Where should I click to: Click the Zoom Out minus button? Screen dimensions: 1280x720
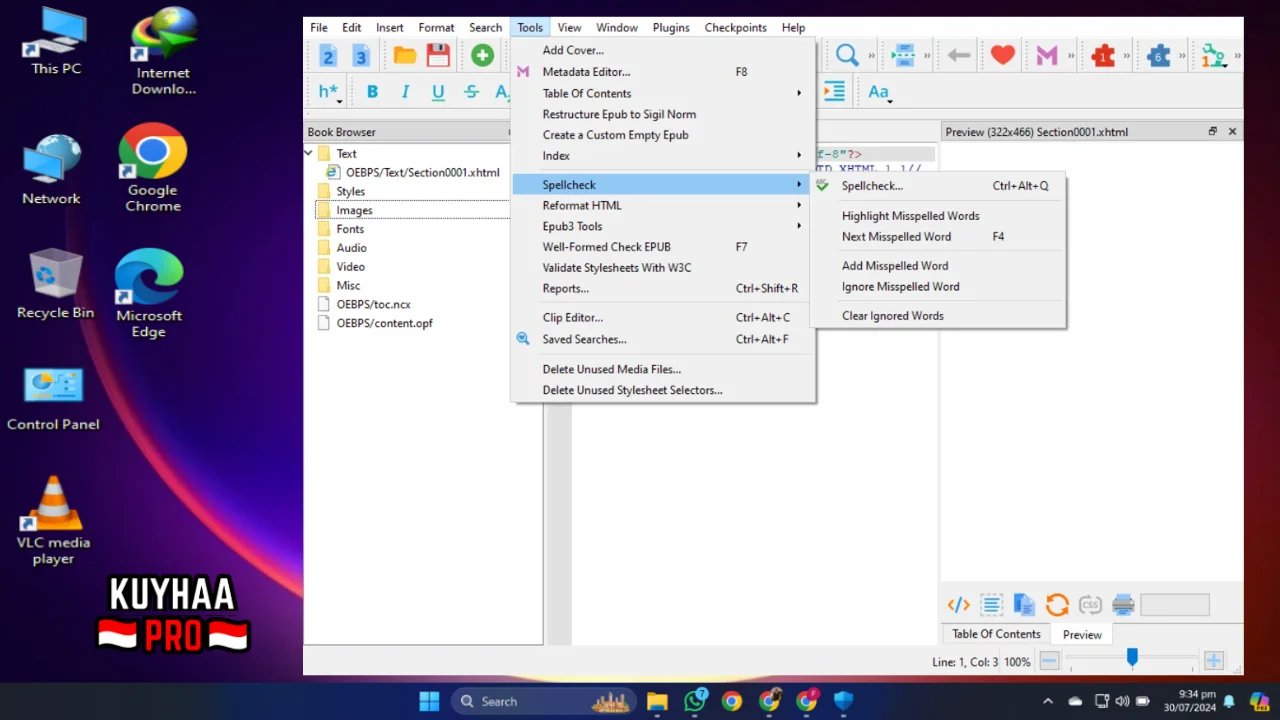(1049, 661)
